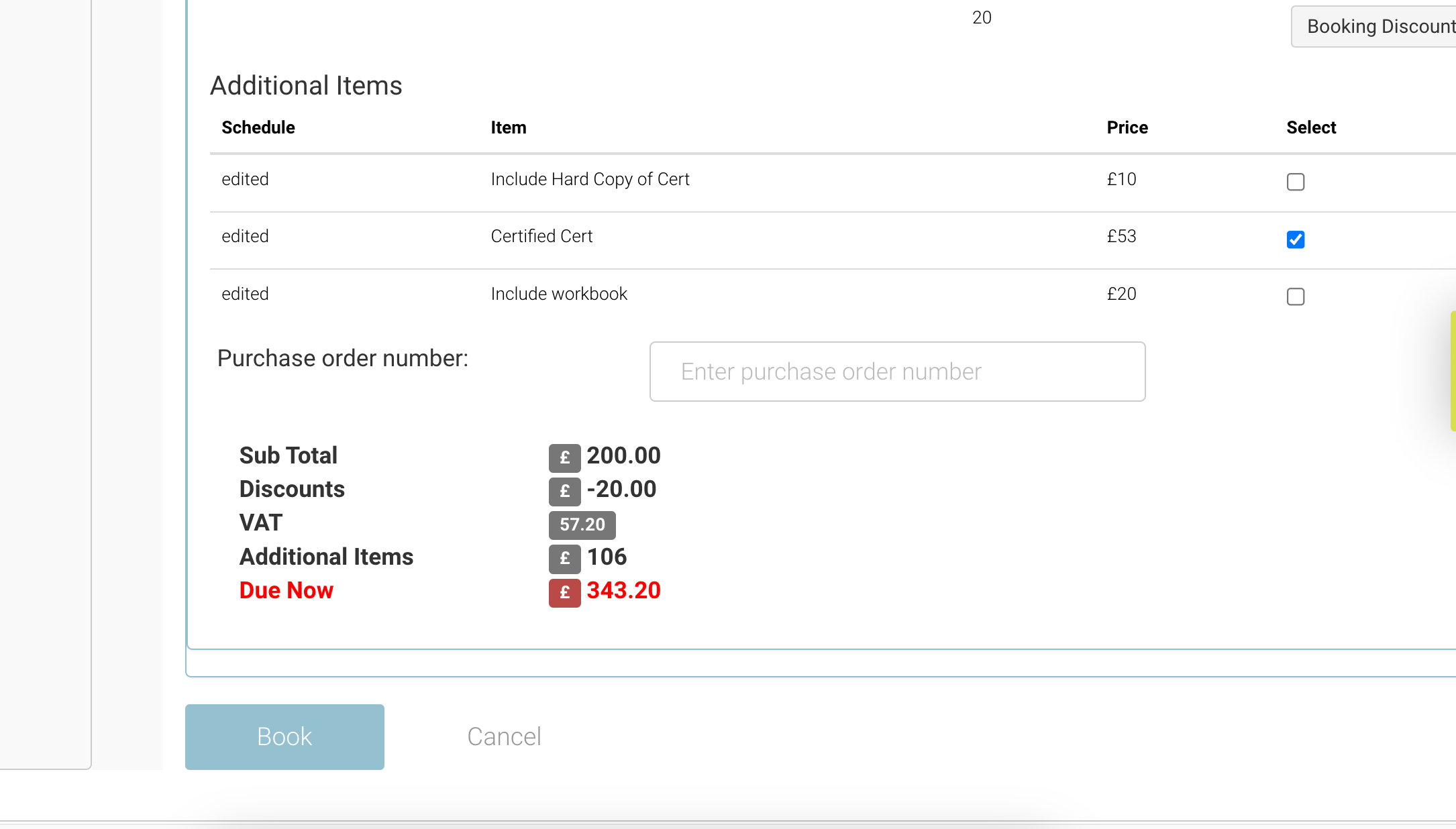This screenshot has width=1456, height=829.
Task: Check the Include Hard Copy of Cert checkbox
Action: pyautogui.click(x=1295, y=182)
